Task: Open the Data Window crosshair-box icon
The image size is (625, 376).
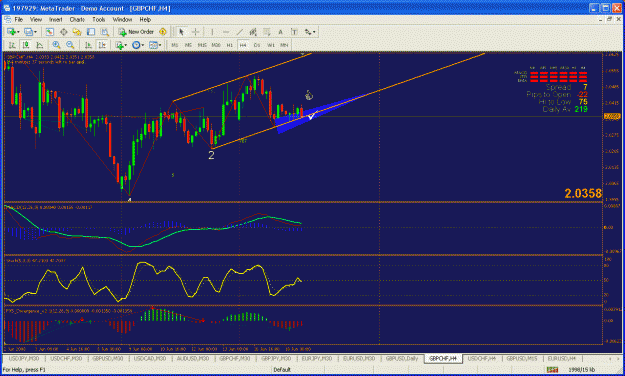Action: 63,32
